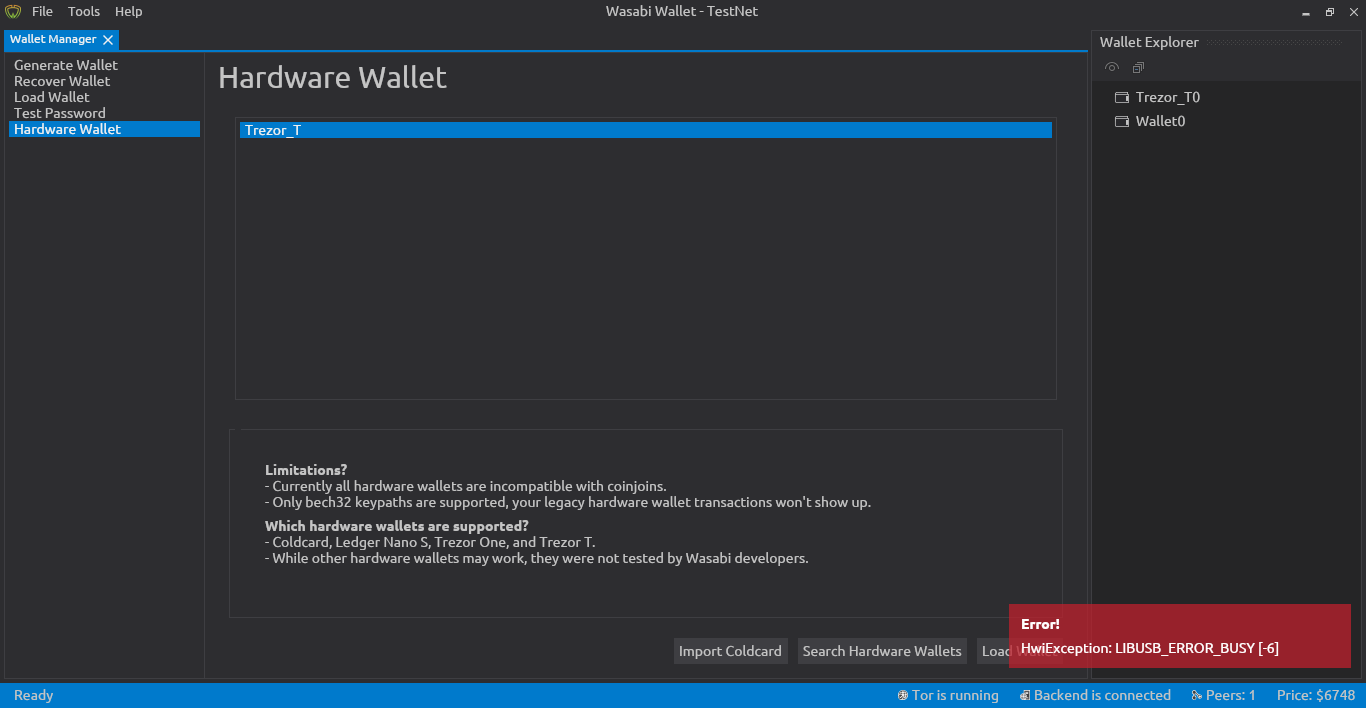Toggle the hidden wallets eye icon
The height and width of the screenshot is (708, 1366).
tap(1111, 67)
